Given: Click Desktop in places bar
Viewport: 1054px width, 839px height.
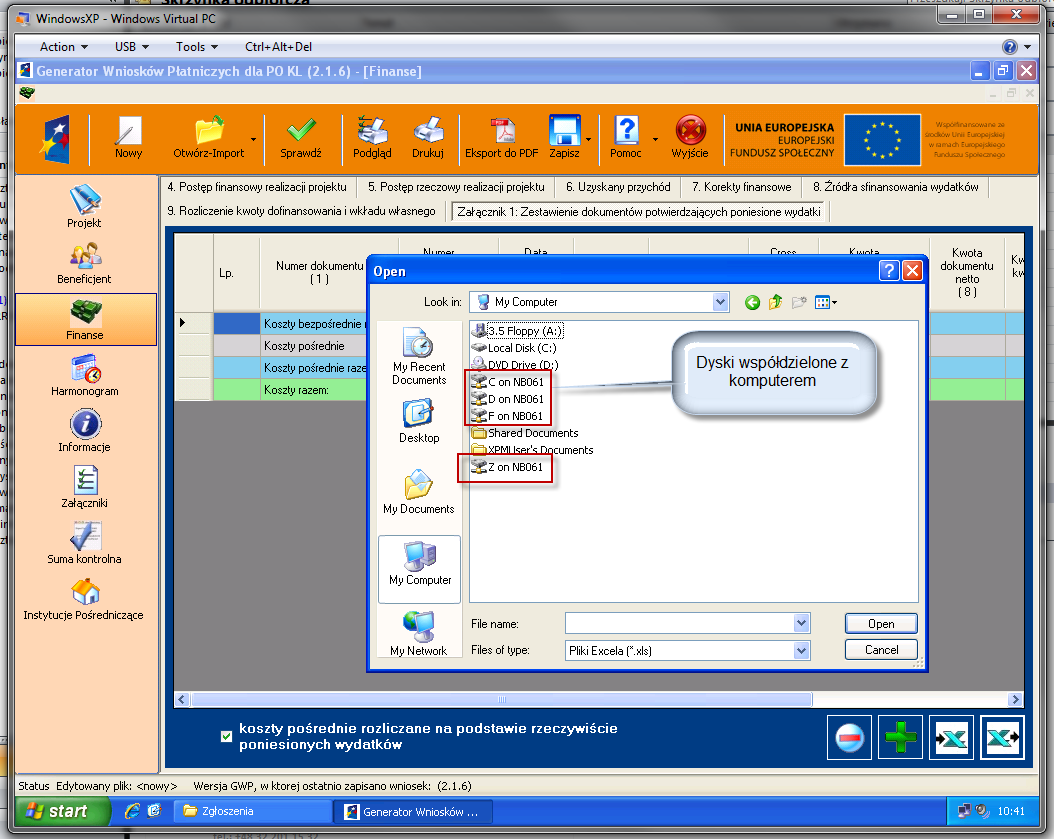Looking at the screenshot, I should (x=419, y=422).
